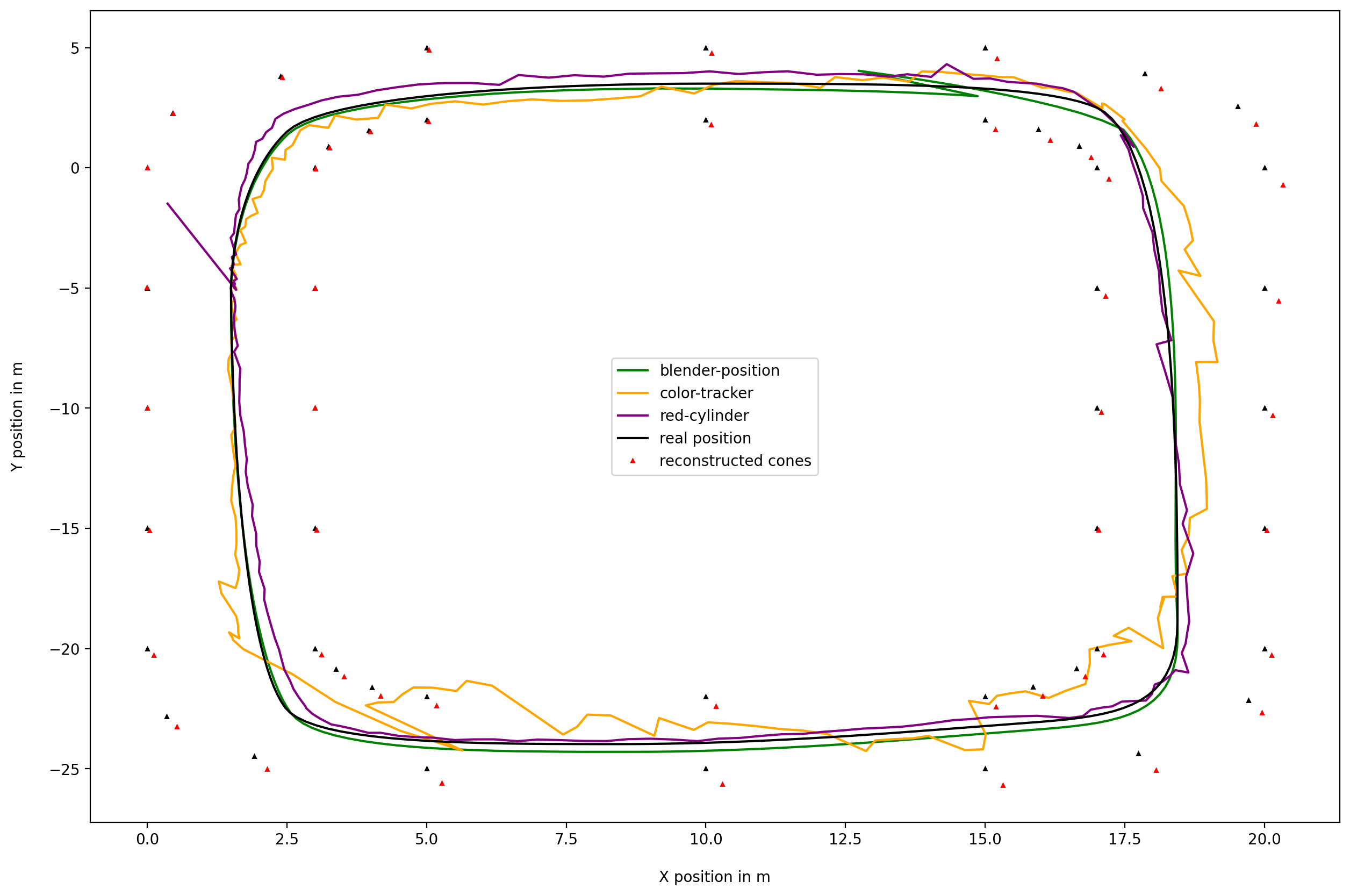Click the orange line swatch in legend
The image size is (1350, 896).
pos(633,393)
